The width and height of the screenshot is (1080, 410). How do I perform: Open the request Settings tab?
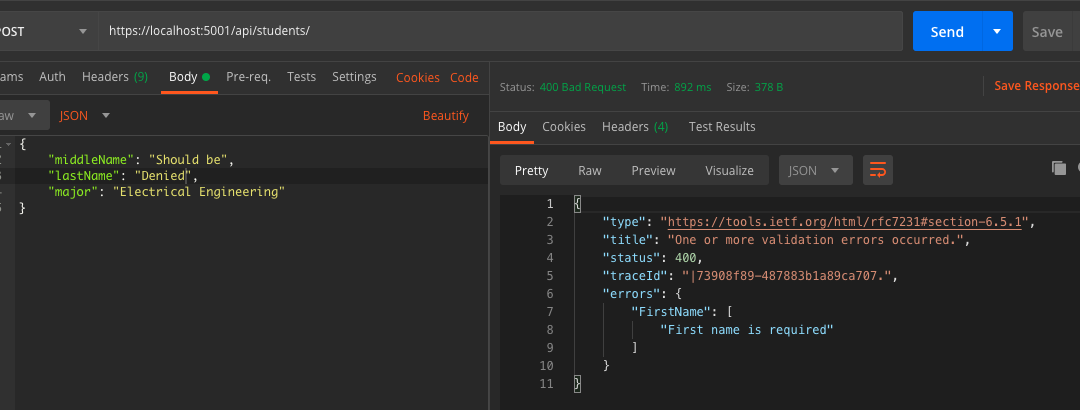pos(354,77)
